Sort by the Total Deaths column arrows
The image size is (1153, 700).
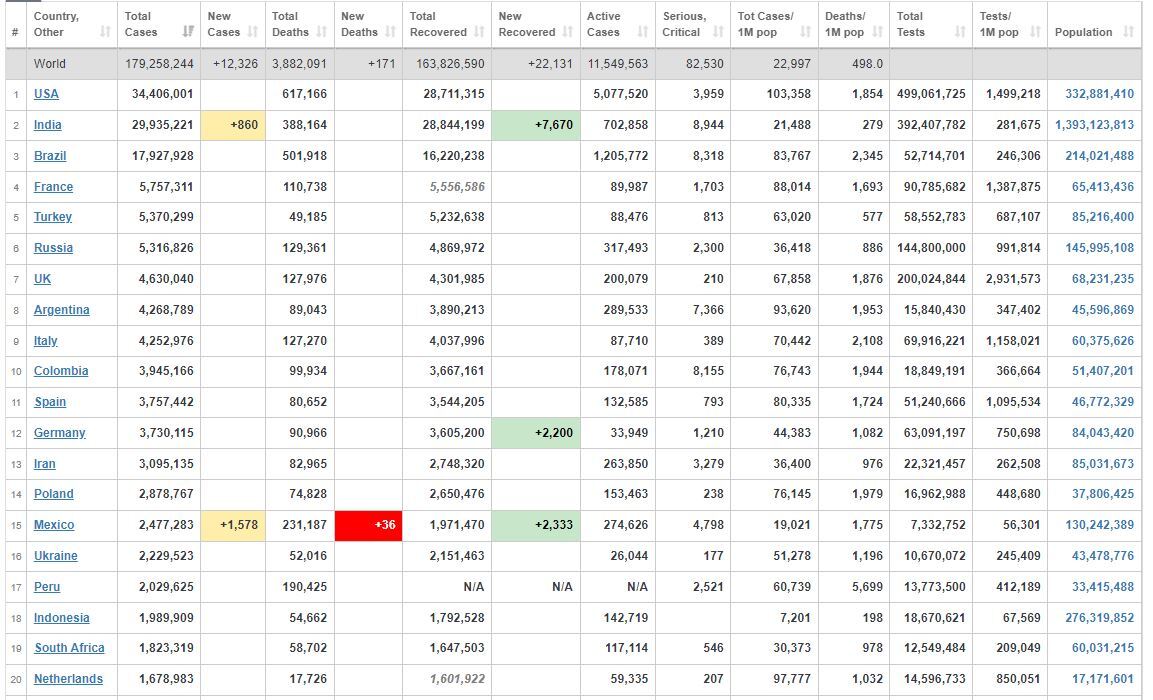321,32
